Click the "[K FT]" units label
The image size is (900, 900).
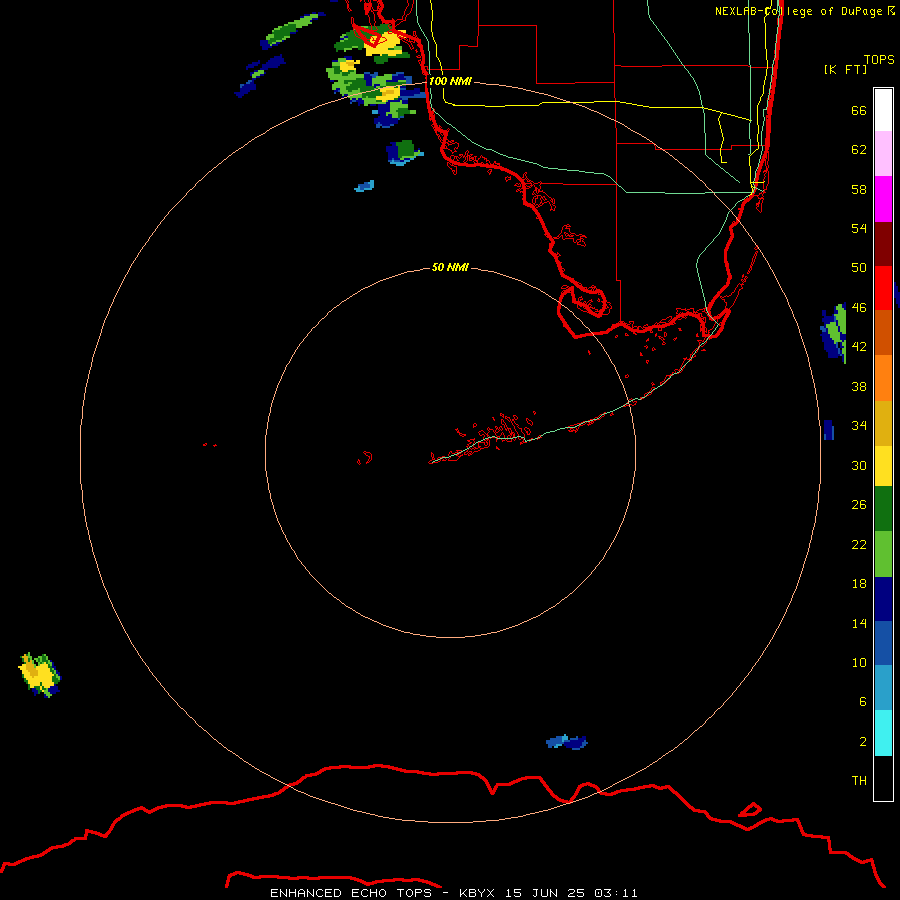(x=845, y=69)
